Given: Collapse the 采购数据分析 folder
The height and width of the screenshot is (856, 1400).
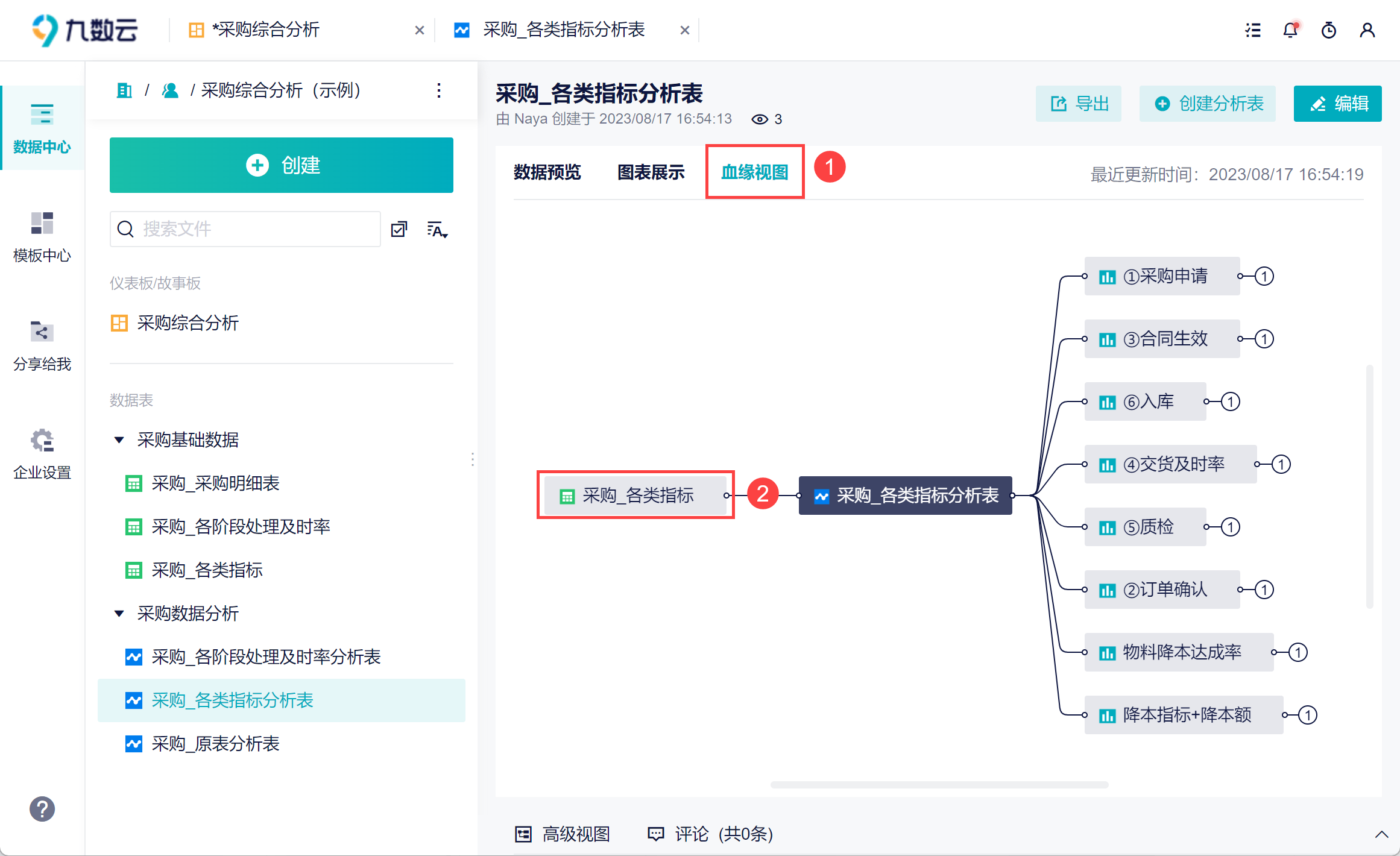Looking at the screenshot, I should (119, 614).
